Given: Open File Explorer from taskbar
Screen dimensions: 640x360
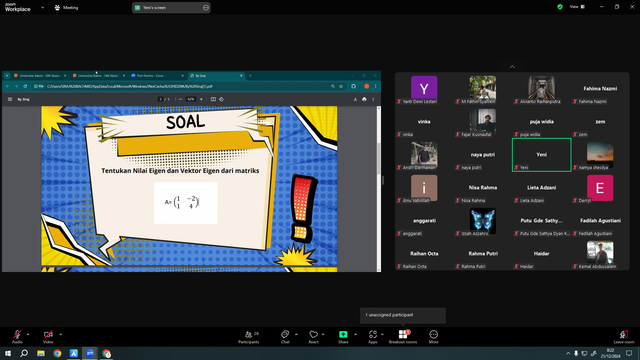Looking at the screenshot, I should [x=41, y=353].
